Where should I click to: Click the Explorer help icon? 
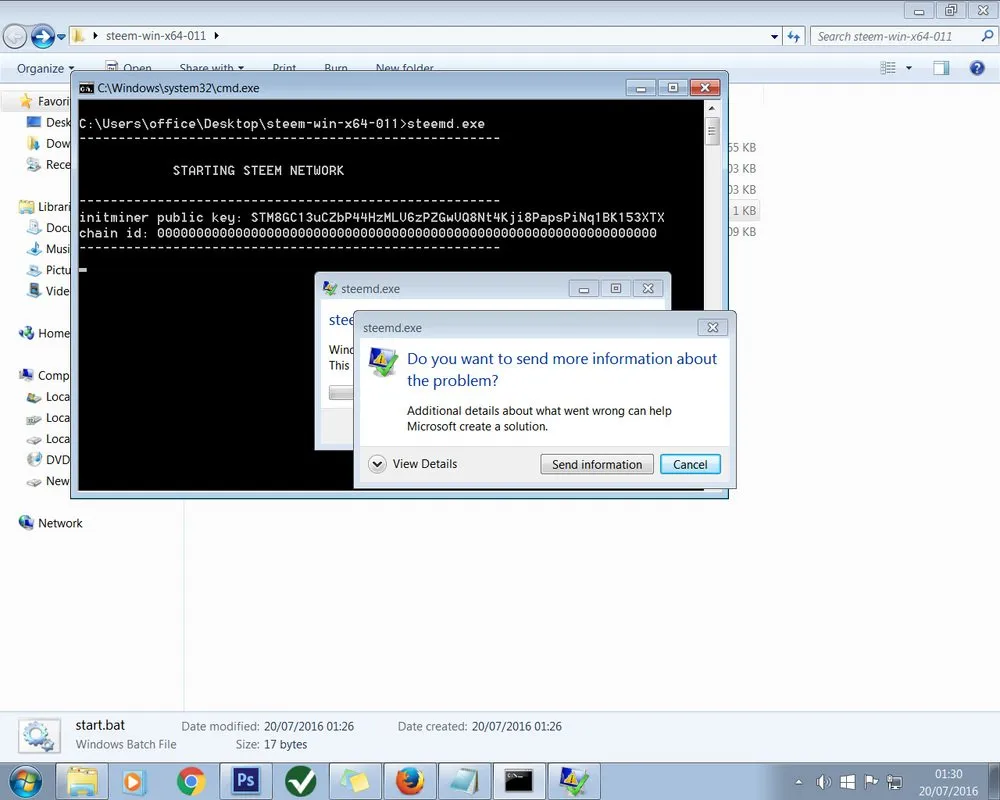[x=976, y=68]
